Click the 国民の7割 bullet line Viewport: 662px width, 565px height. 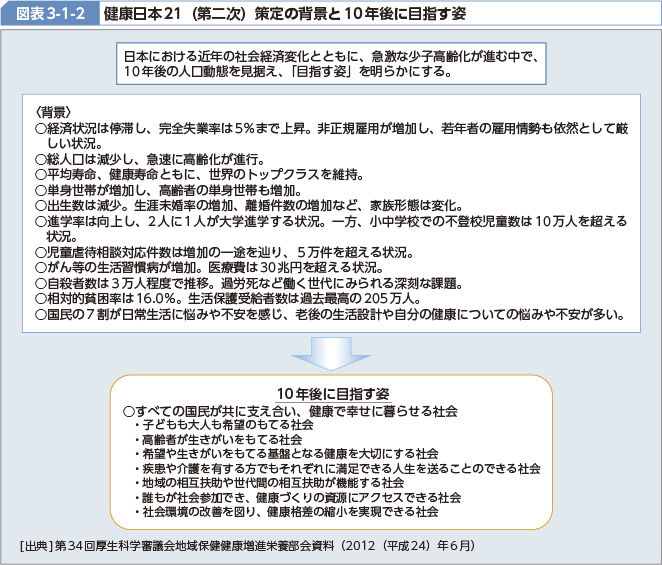330,314
